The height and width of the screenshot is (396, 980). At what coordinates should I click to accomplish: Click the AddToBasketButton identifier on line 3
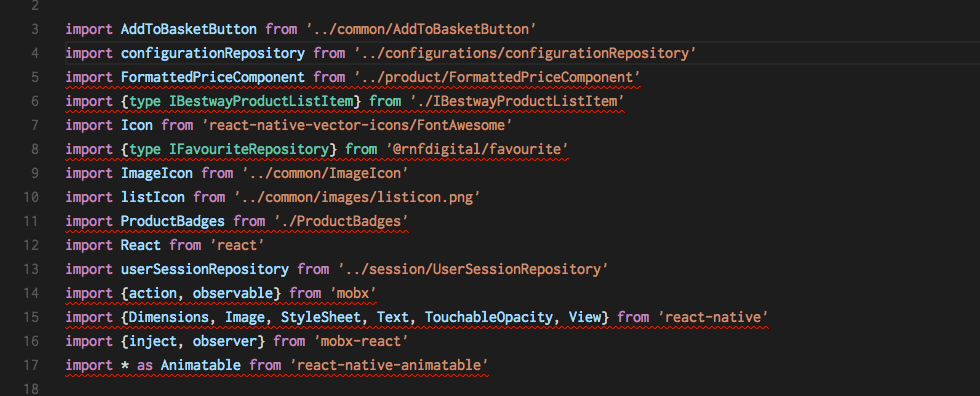[189, 29]
